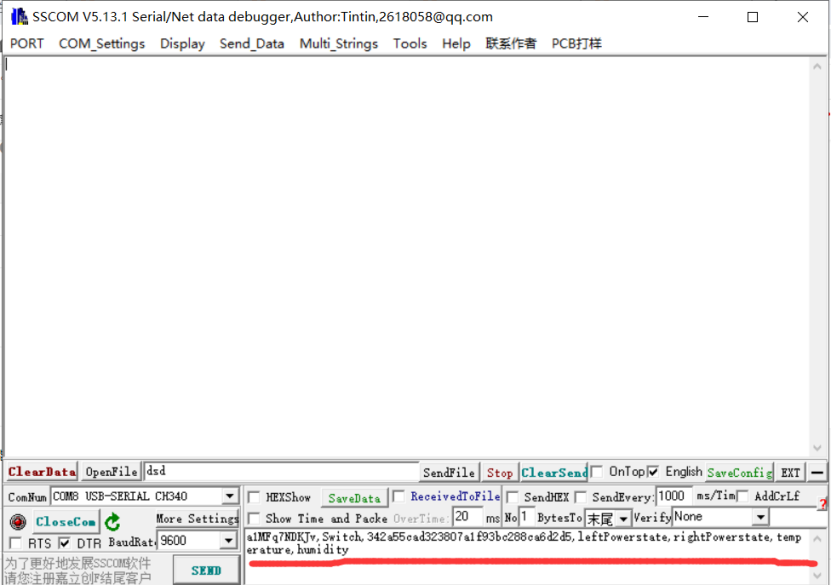Image resolution: width=831 pixels, height=585 pixels.
Task: Open the Multi_Strings menu
Action: [x=339, y=43]
